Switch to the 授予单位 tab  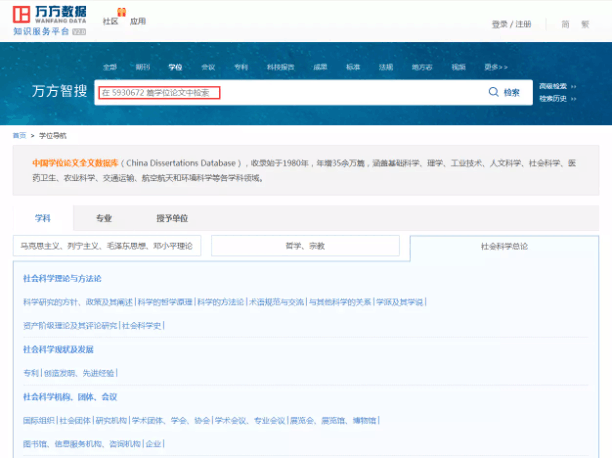click(x=172, y=218)
